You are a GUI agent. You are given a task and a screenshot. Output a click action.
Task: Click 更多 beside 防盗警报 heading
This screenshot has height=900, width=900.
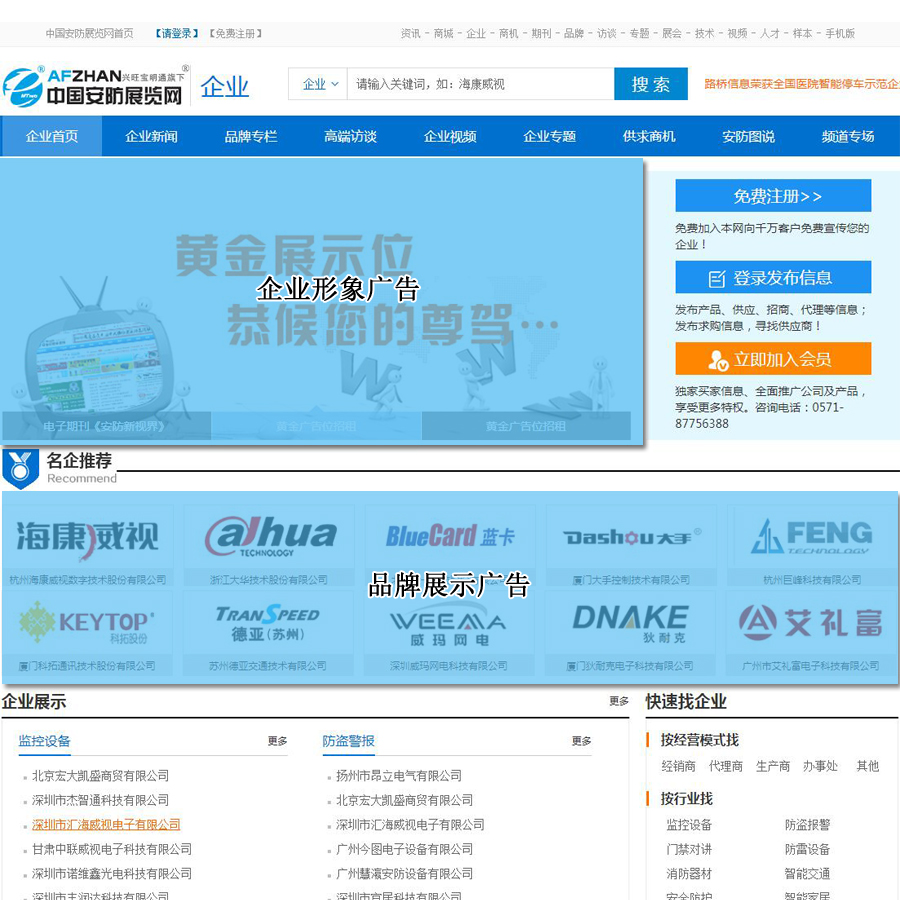point(582,741)
